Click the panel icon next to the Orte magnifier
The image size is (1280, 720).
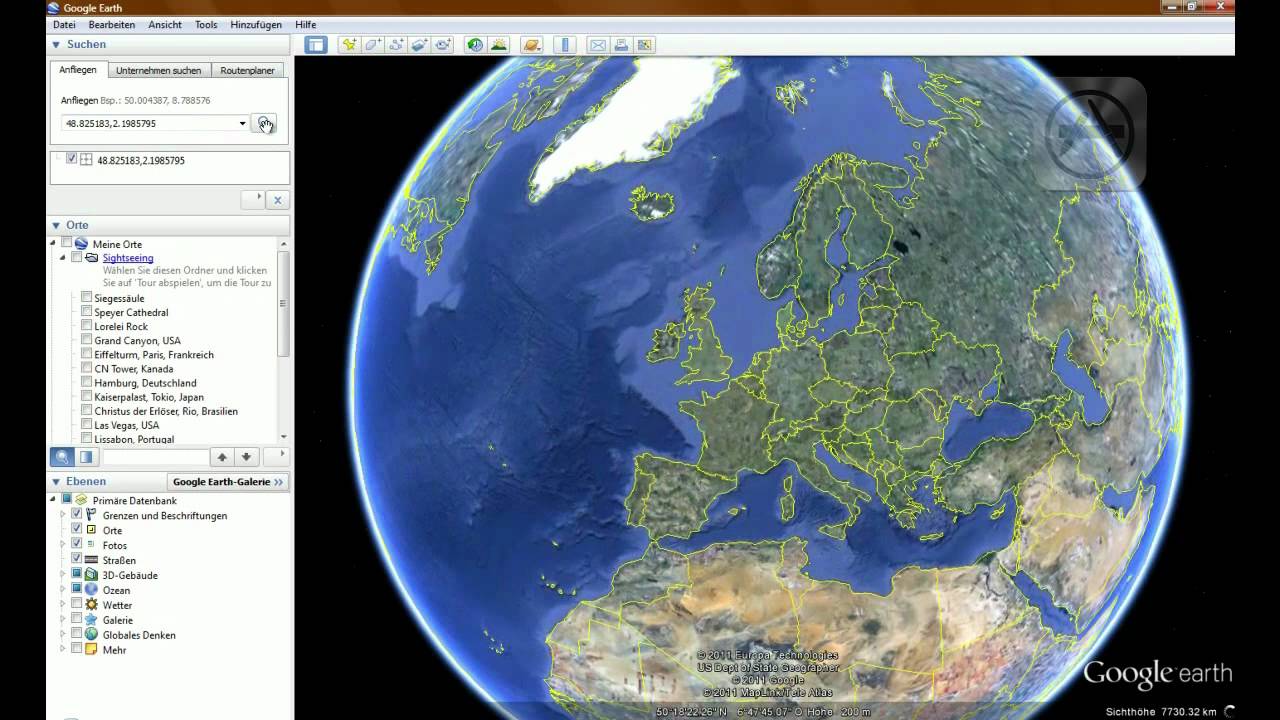pos(86,457)
